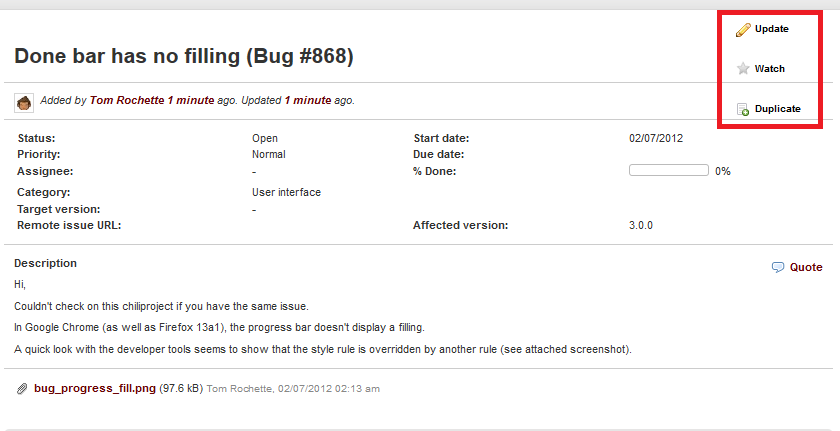The height and width of the screenshot is (431, 840).
Task: Click the Affected version value 3.0.0
Action: click(641, 225)
